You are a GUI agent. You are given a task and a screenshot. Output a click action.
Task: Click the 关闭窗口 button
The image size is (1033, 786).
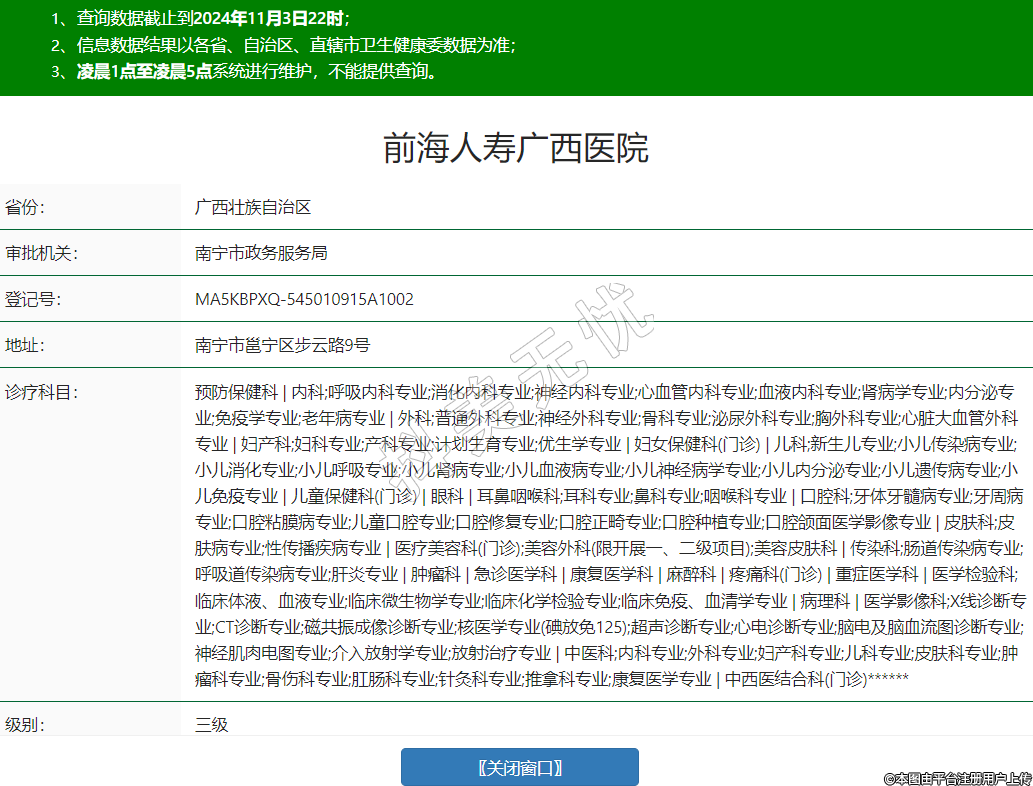[x=519, y=767]
